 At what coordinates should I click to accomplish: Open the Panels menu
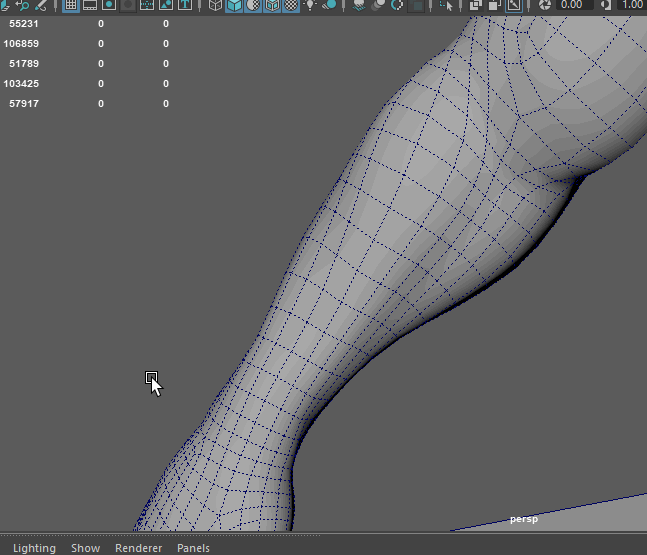click(x=193, y=548)
